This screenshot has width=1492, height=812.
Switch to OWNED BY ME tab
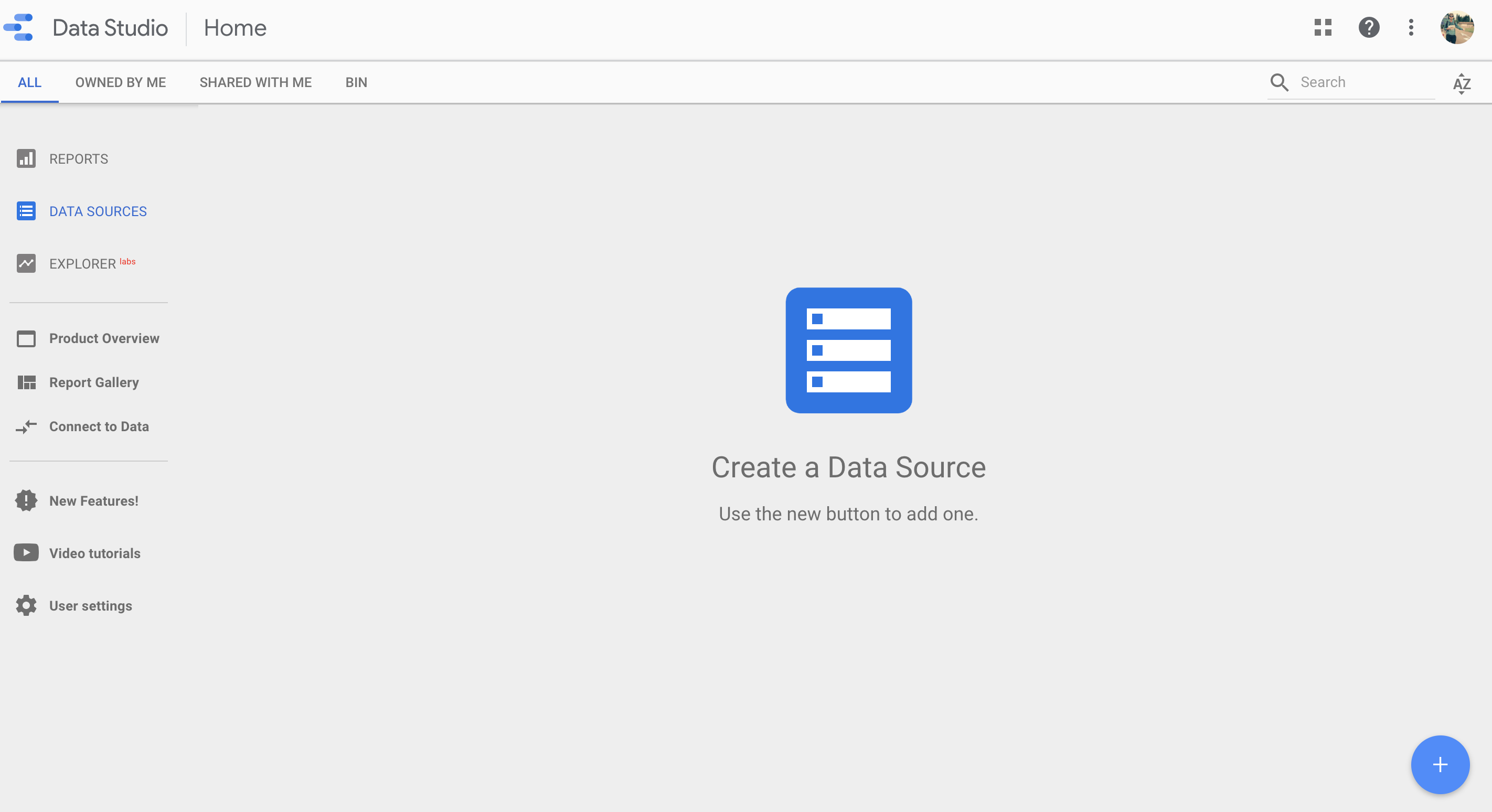point(121,82)
